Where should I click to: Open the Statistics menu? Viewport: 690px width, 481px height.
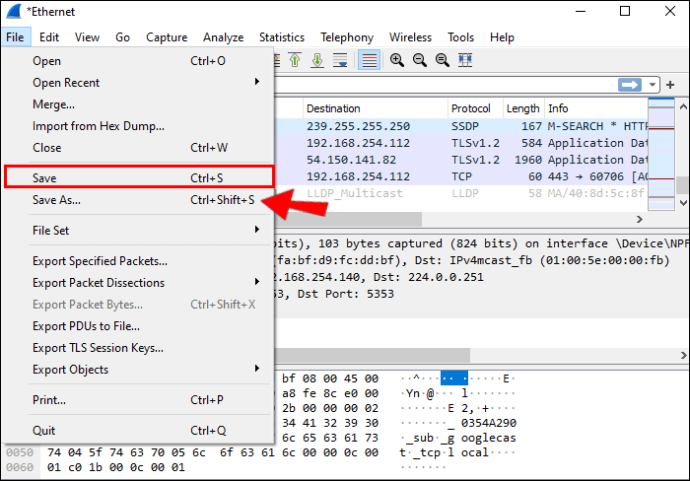click(282, 37)
